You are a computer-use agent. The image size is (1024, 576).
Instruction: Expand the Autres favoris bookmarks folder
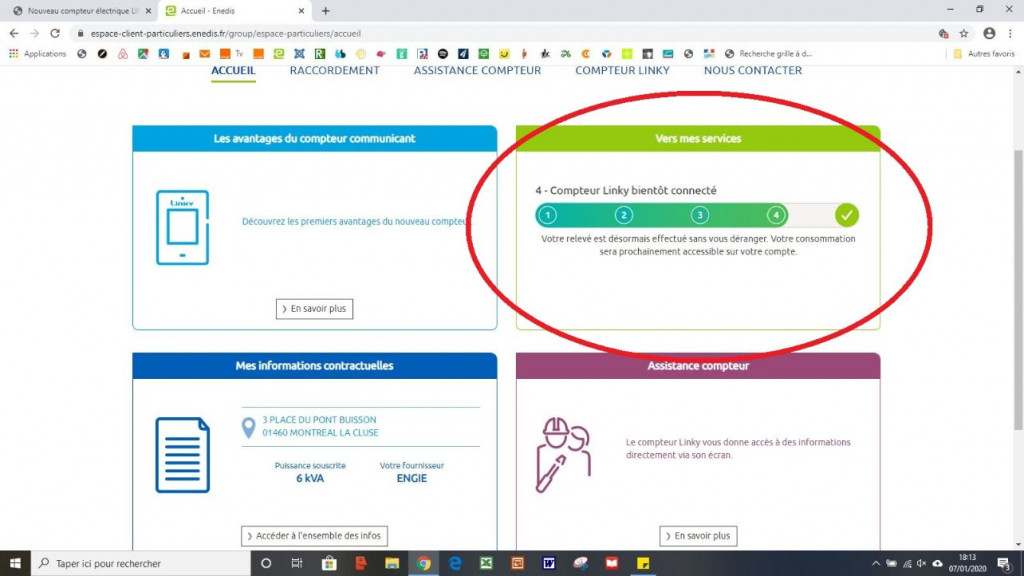click(984, 54)
